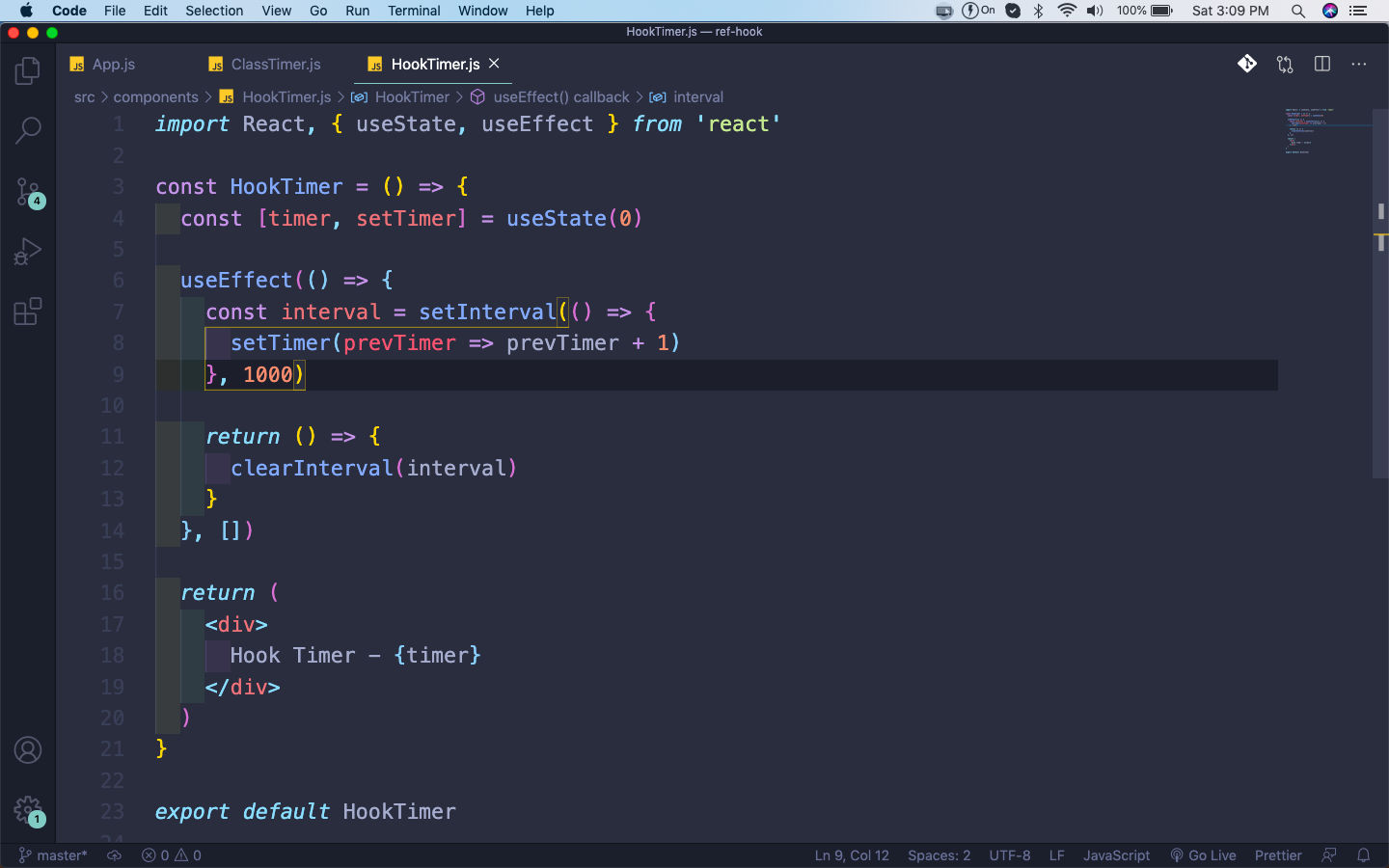Click Ln 9, Col 12 cursor position
1389x868 pixels.
(852, 855)
